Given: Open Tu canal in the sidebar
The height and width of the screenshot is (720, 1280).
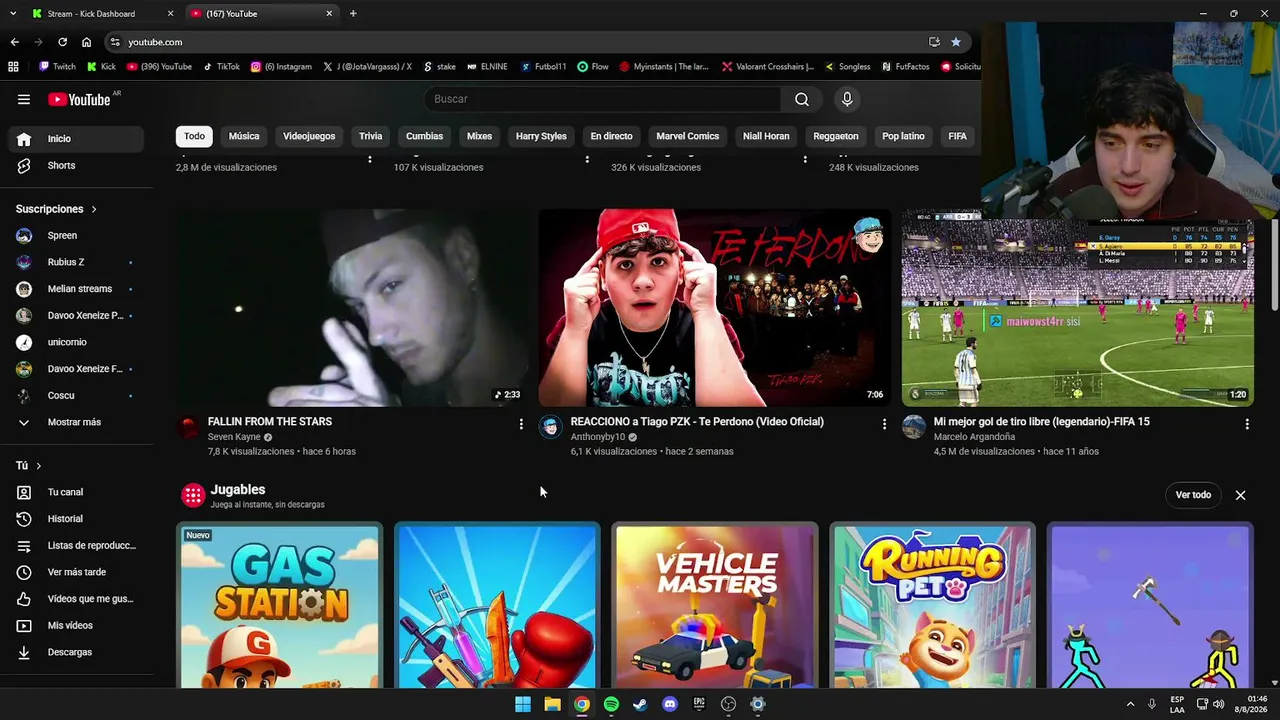Looking at the screenshot, I should click(76, 492).
